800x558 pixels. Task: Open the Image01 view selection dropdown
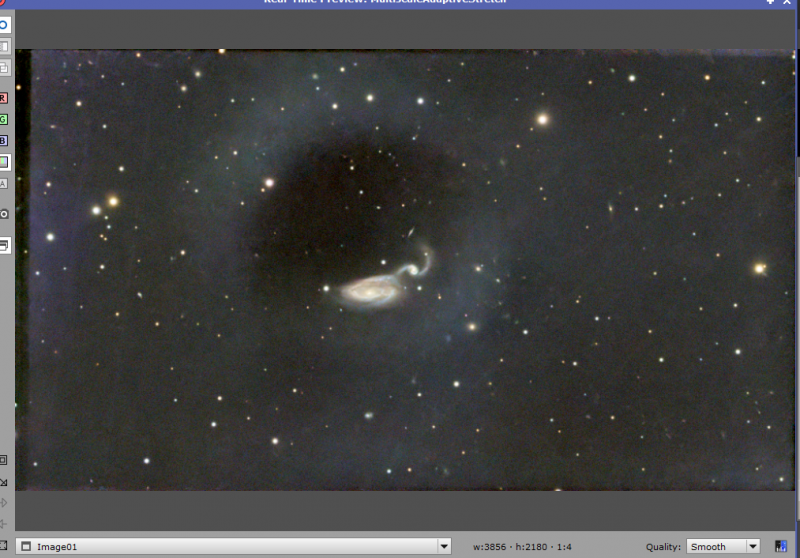coord(234,546)
